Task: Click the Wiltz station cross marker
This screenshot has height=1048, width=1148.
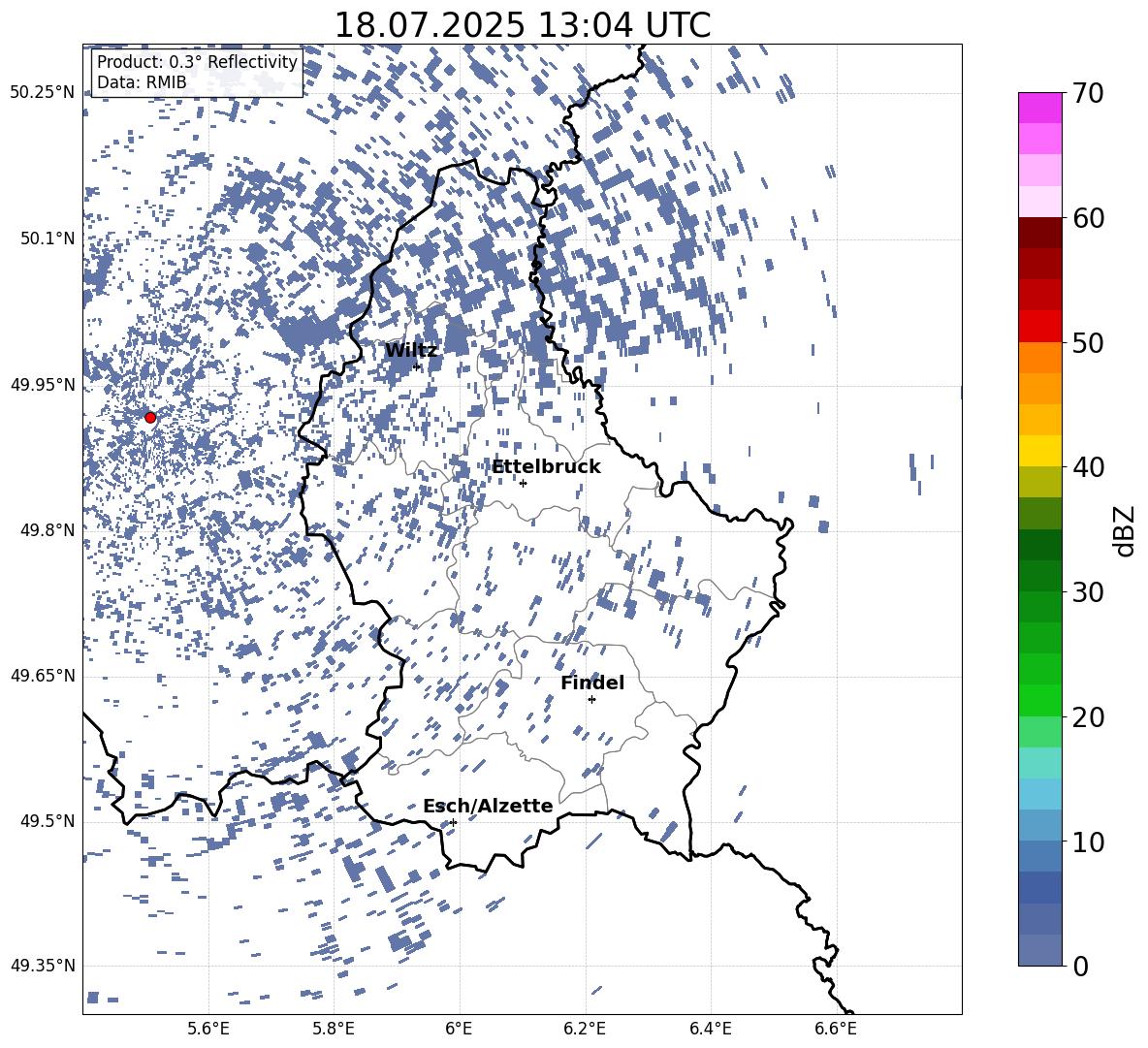Action: pos(417,366)
